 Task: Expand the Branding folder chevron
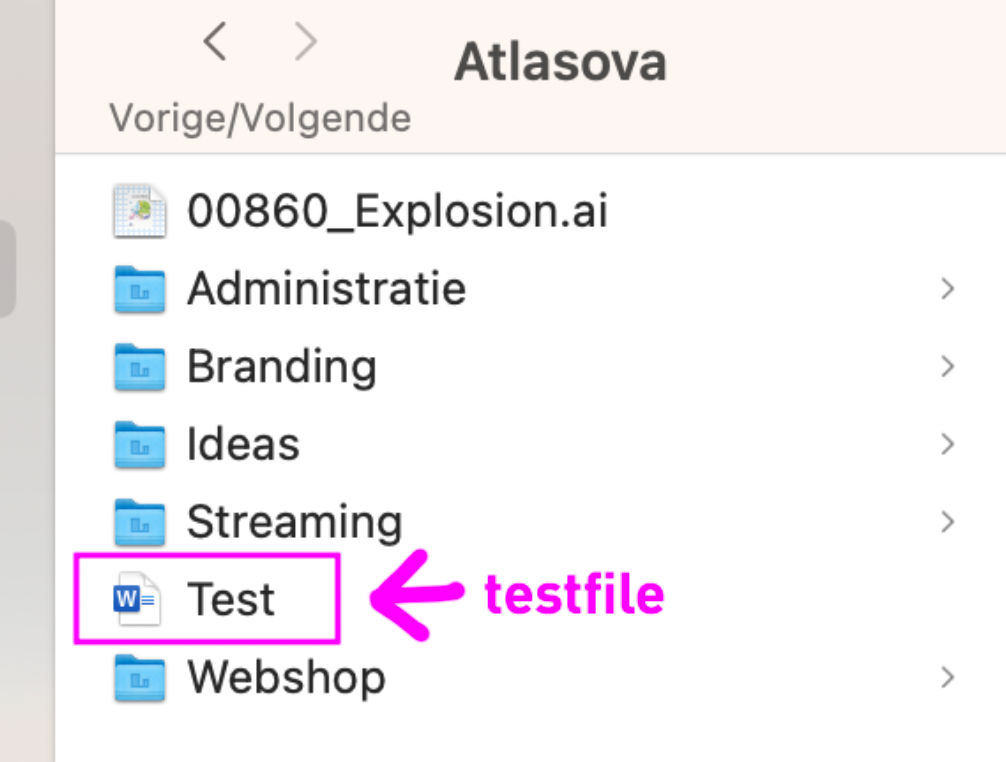tap(947, 366)
